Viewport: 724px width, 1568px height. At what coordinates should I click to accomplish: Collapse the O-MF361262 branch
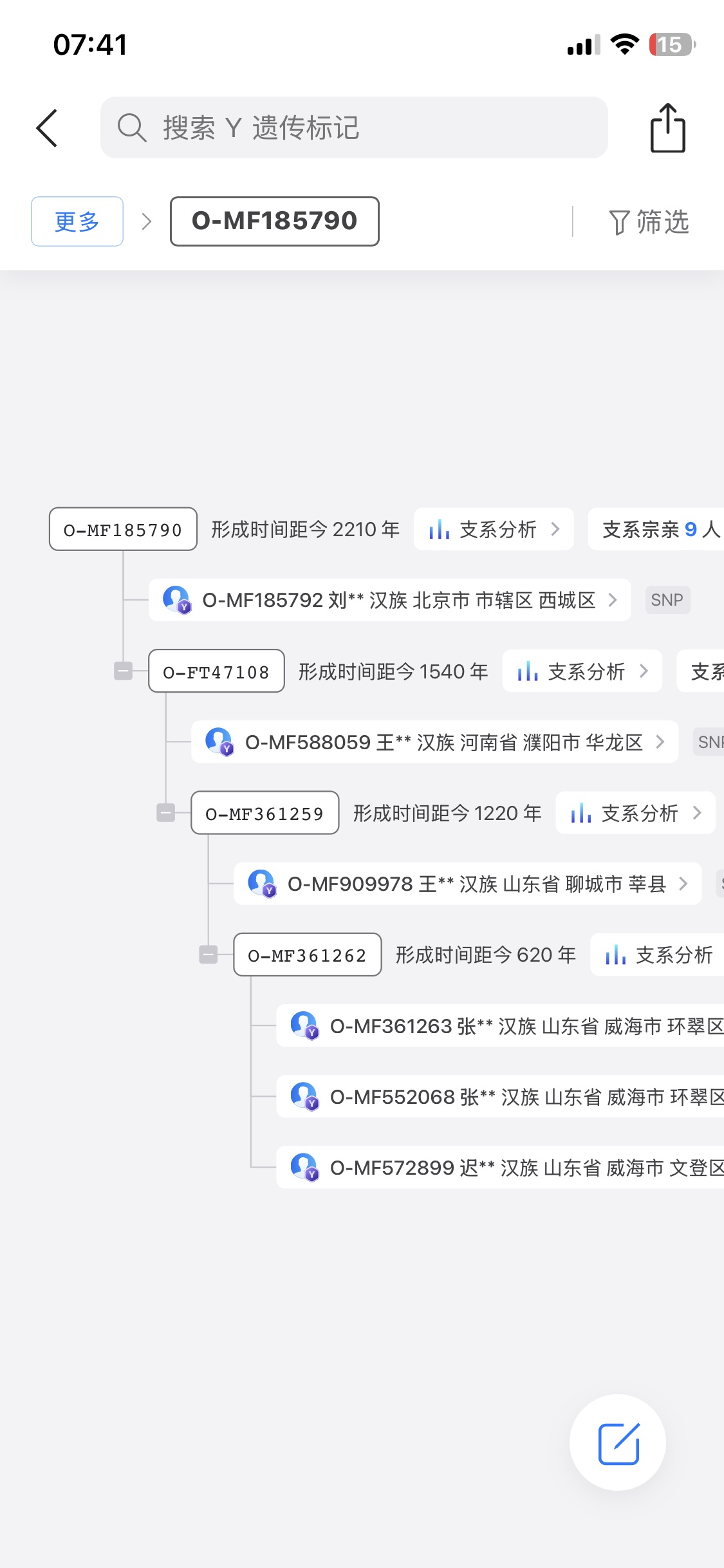[x=208, y=955]
